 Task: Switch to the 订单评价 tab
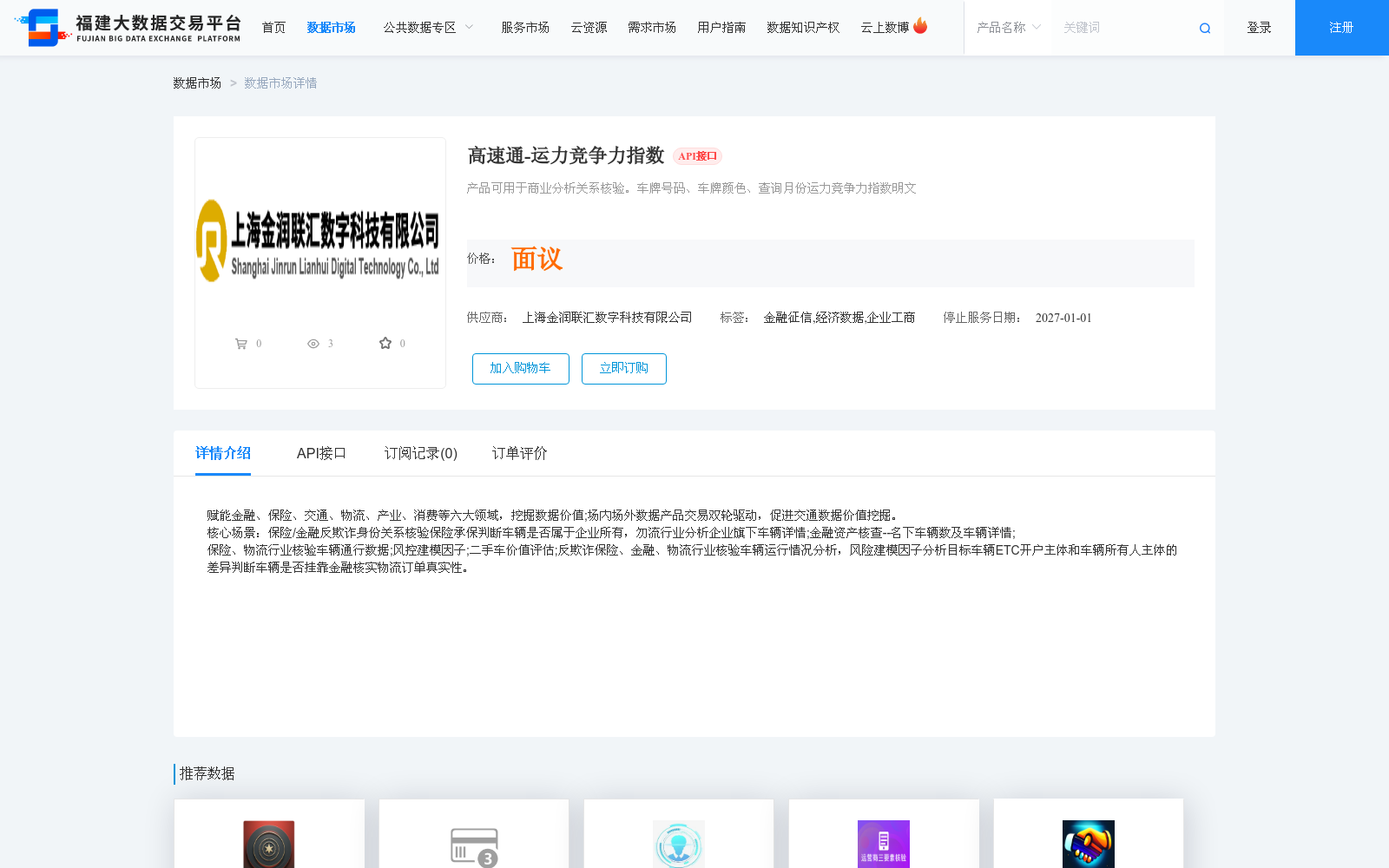tap(520, 453)
